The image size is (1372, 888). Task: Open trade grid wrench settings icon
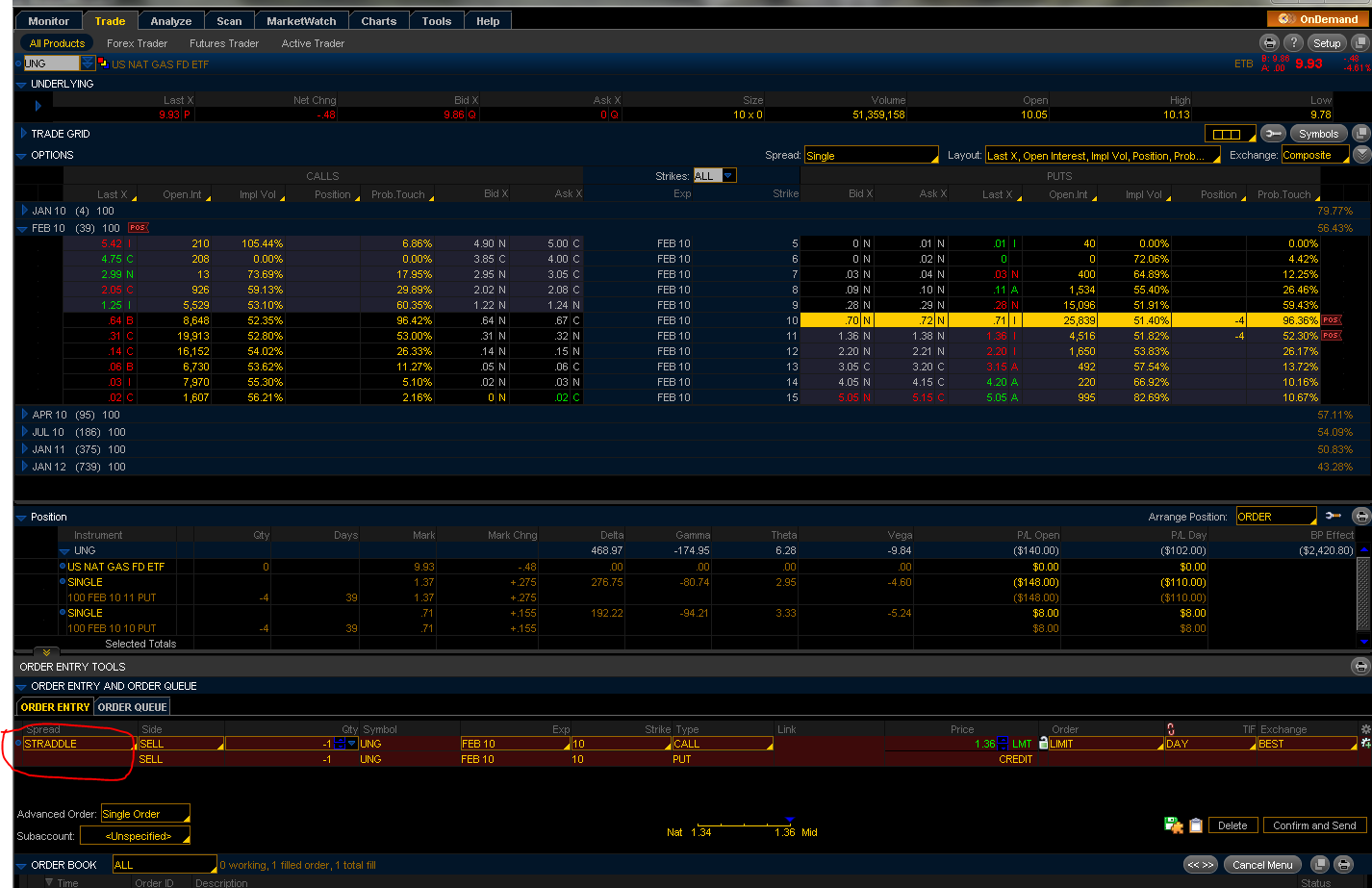(x=1272, y=134)
